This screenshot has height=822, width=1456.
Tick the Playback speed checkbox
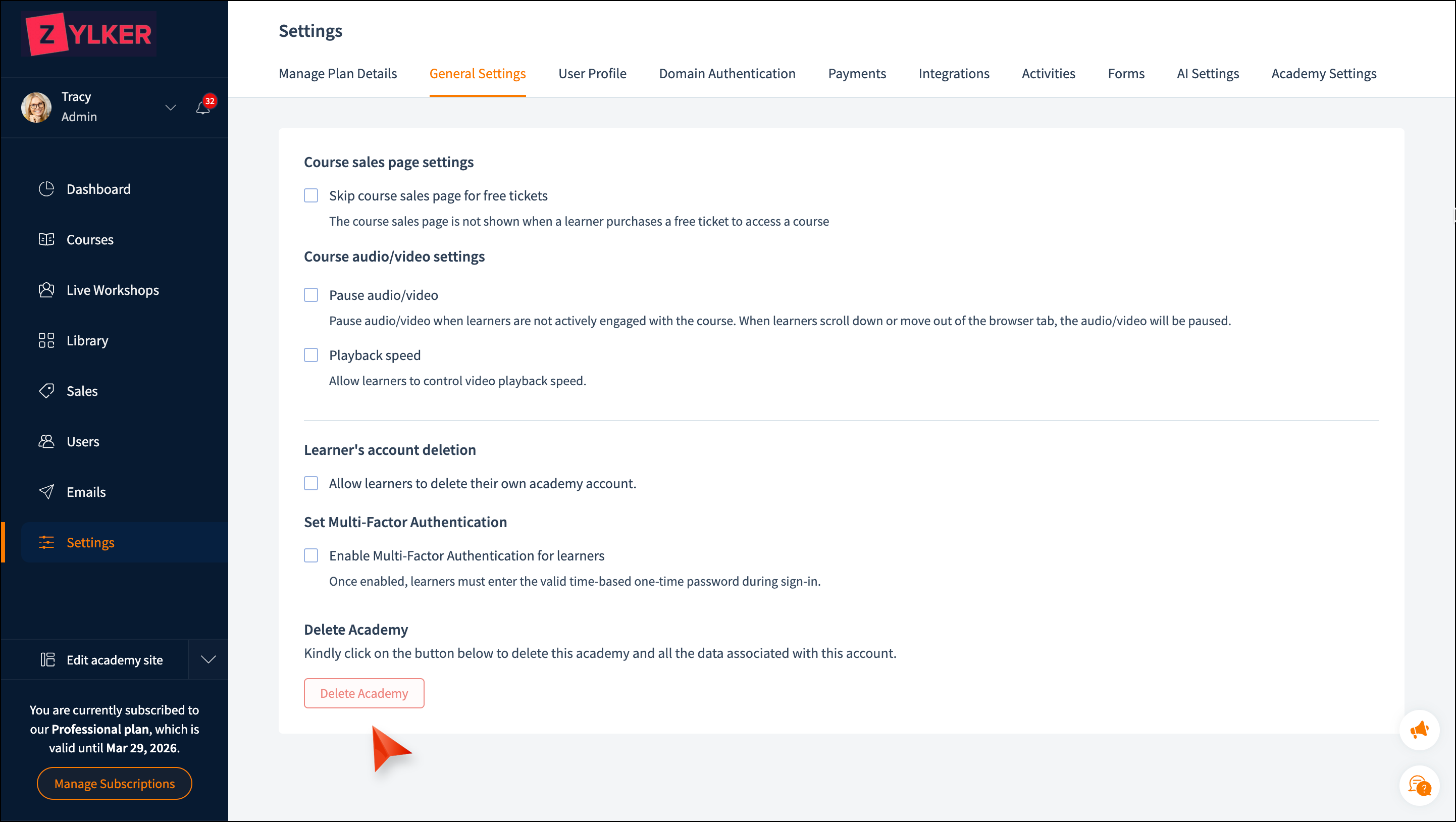point(311,355)
